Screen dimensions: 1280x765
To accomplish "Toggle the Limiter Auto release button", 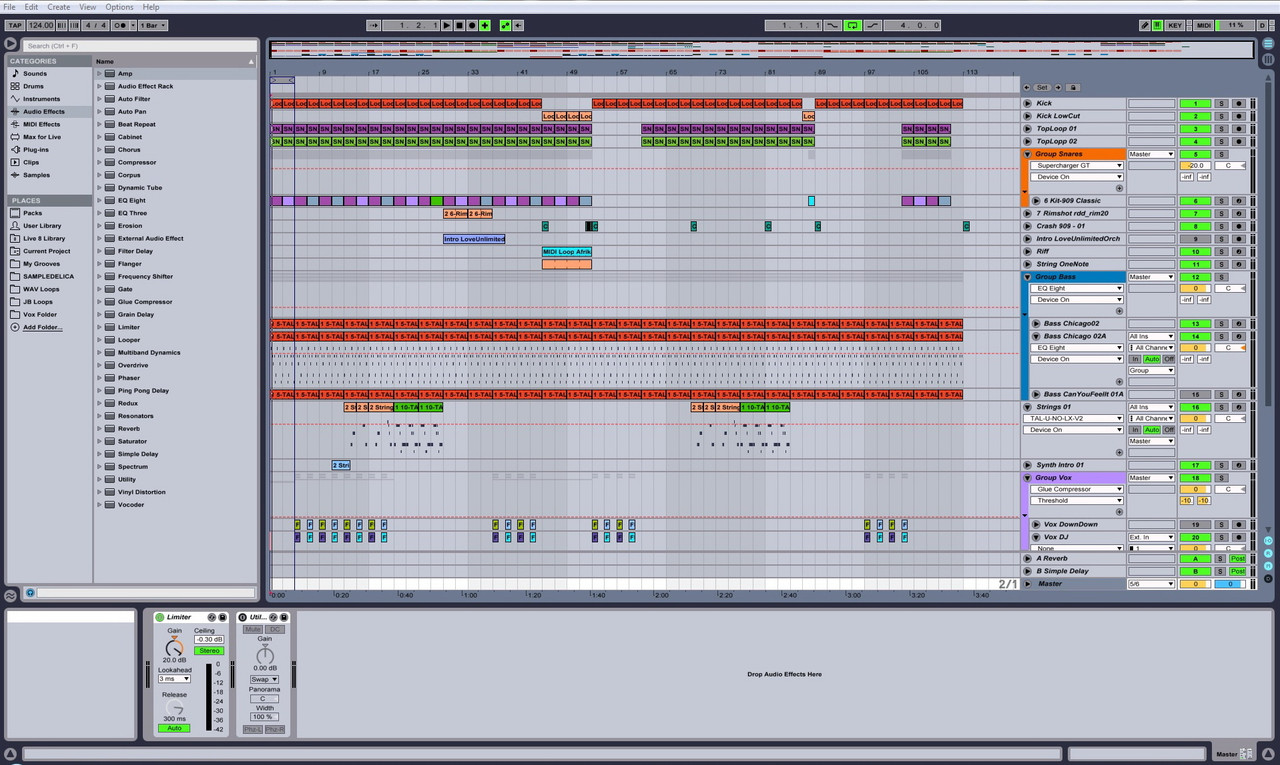I will coord(174,728).
